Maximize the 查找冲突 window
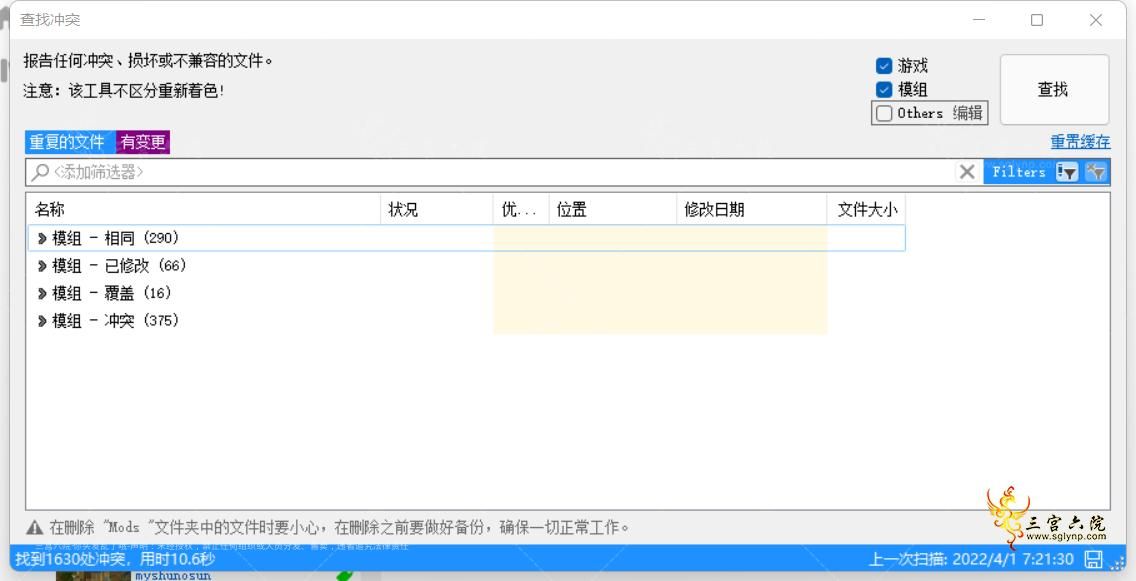The image size is (1136, 581). tap(1037, 20)
